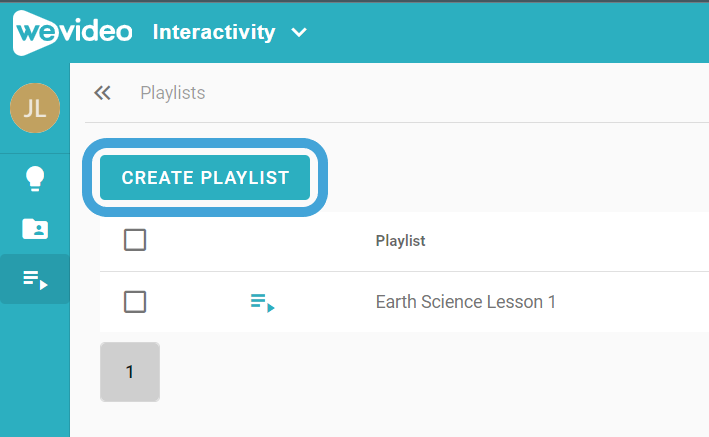Select the Earth Science Lesson 1 table row
Screen dimensions: 709x437
(404, 302)
